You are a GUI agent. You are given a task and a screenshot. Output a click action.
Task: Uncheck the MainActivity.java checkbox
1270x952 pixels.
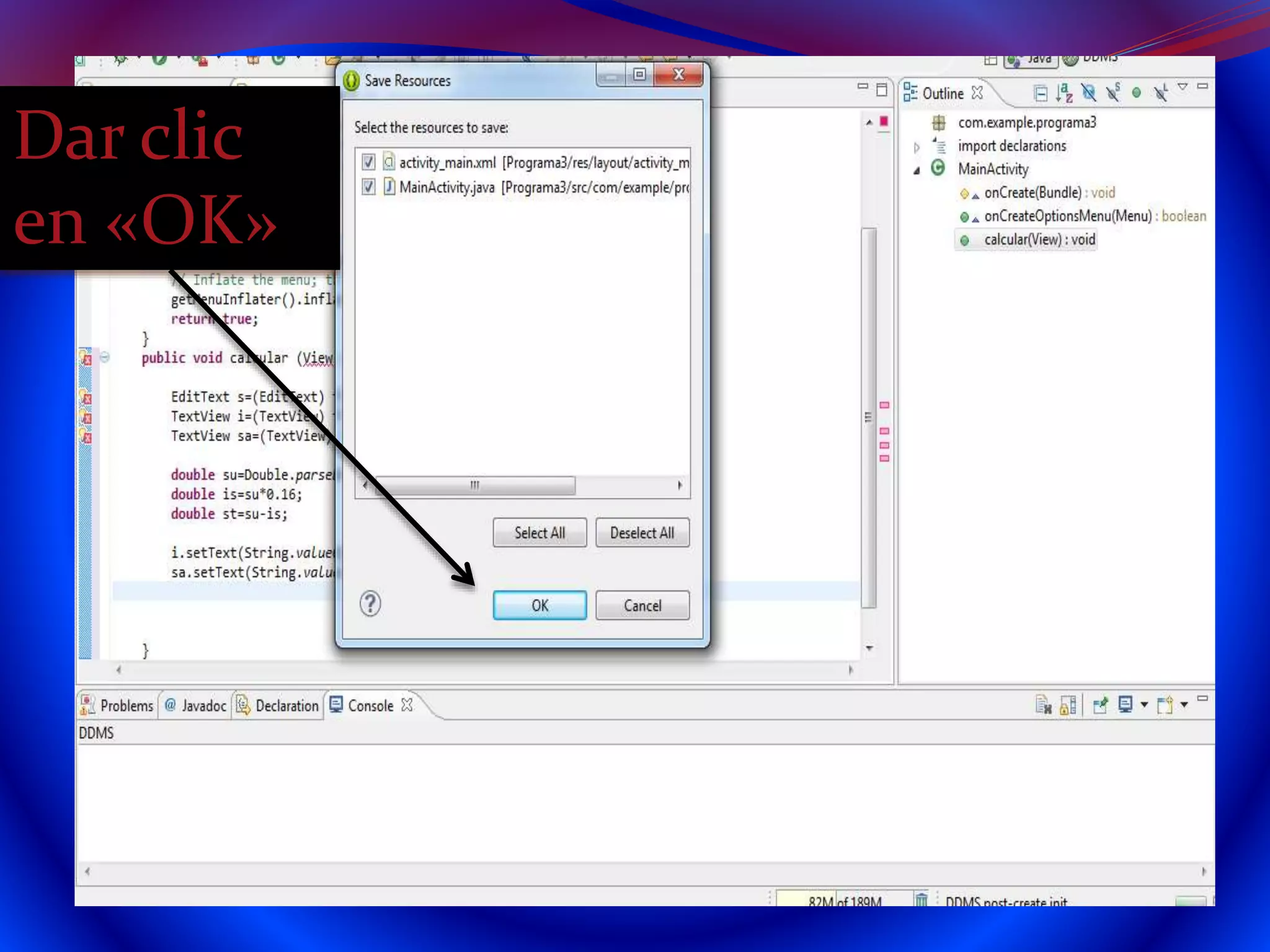click(368, 187)
